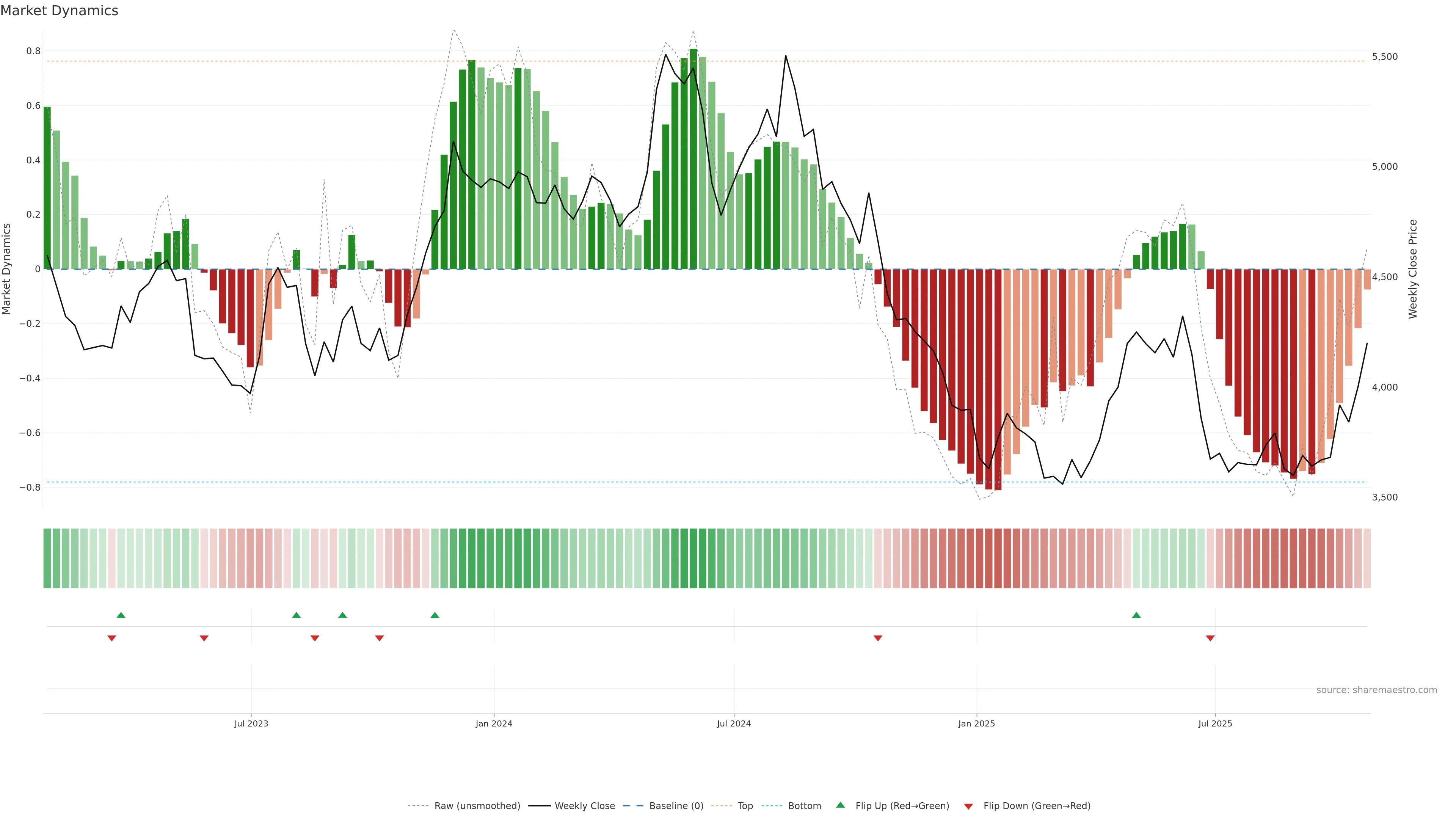Click the Jan 2024 x-axis label
This screenshot has width=1456, height=819.
[x=493, y=723]
